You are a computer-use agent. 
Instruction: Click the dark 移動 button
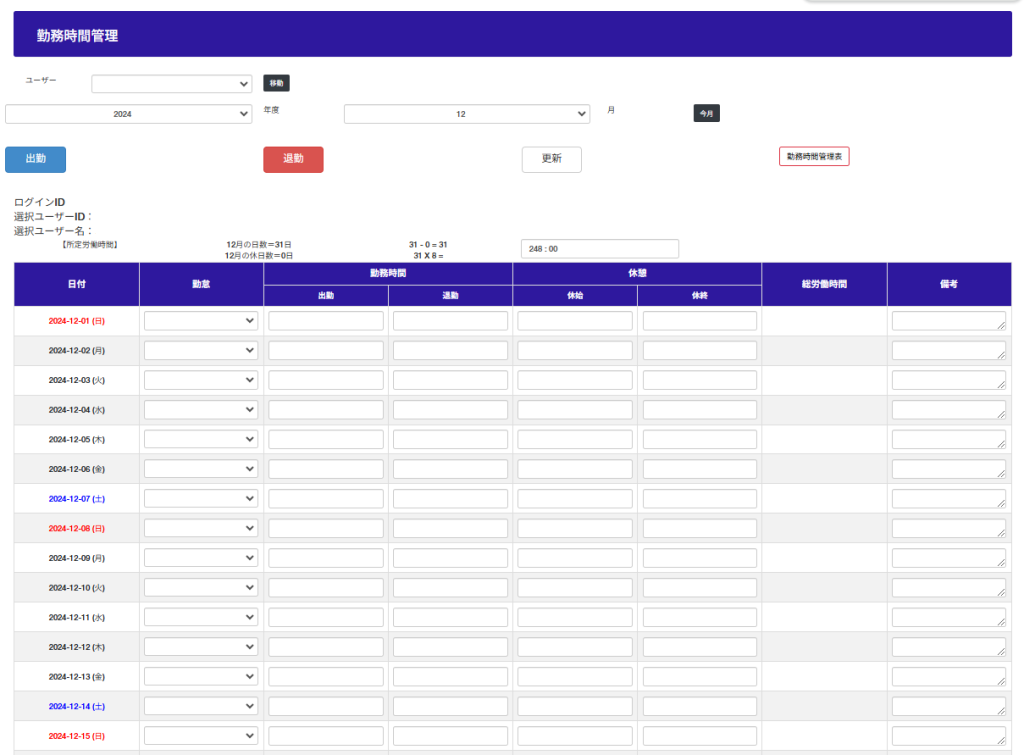pyautogui.click(x=276, y=84)
